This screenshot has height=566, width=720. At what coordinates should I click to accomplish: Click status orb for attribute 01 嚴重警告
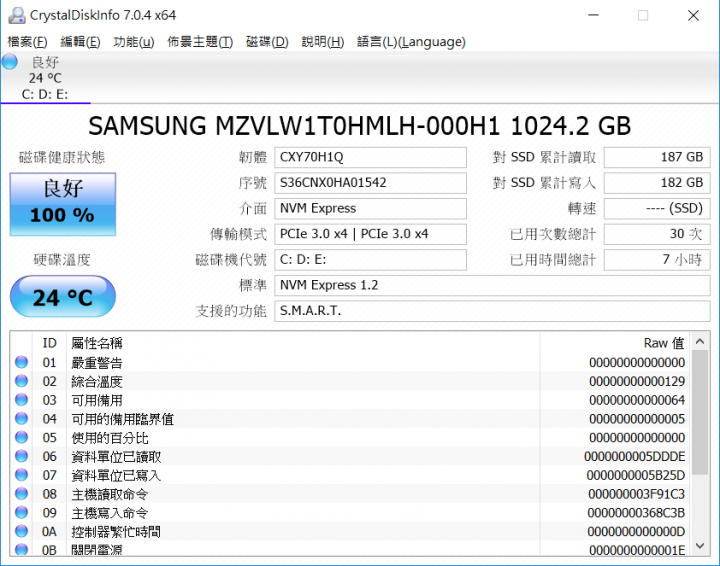22,362
